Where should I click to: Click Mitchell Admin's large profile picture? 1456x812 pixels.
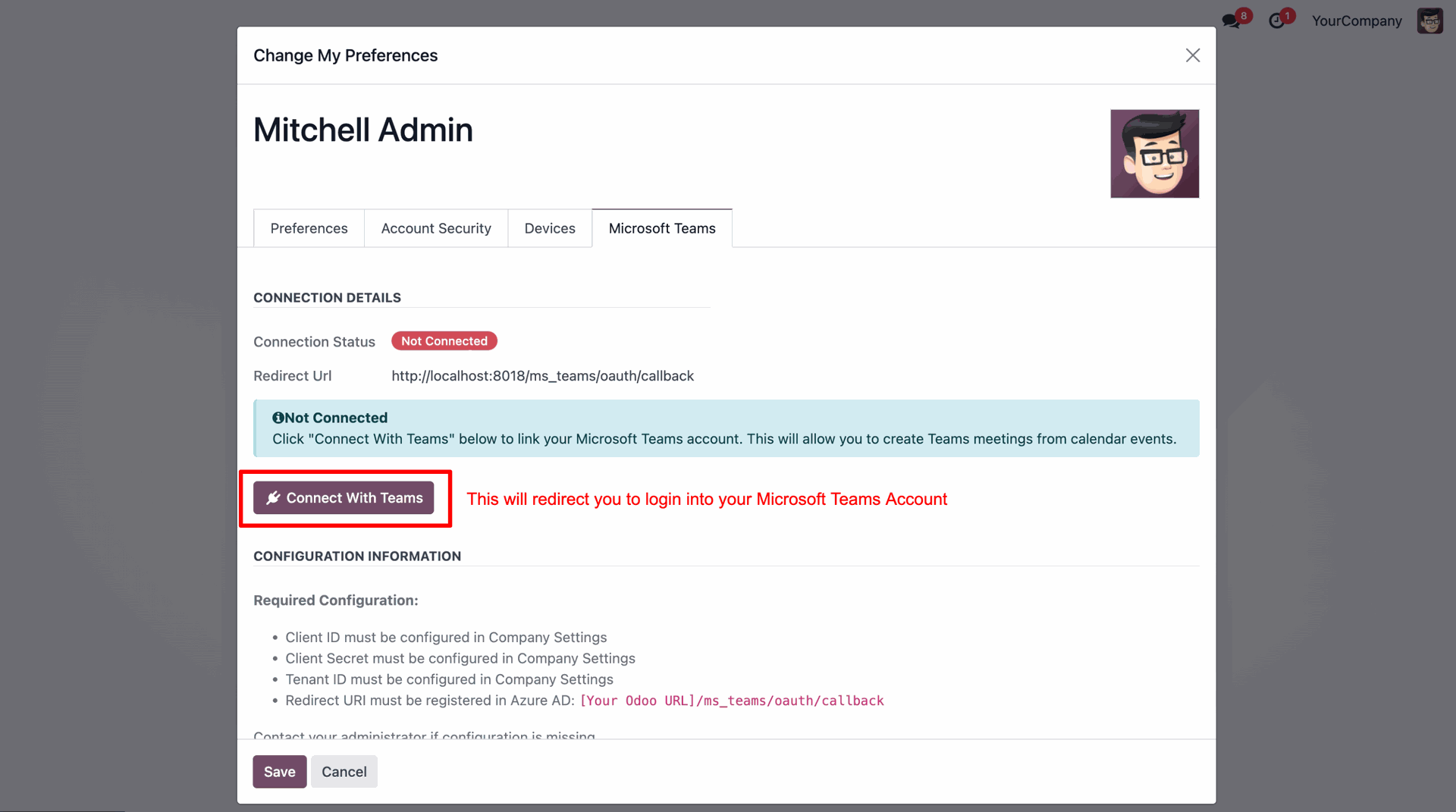(1154, 154)
